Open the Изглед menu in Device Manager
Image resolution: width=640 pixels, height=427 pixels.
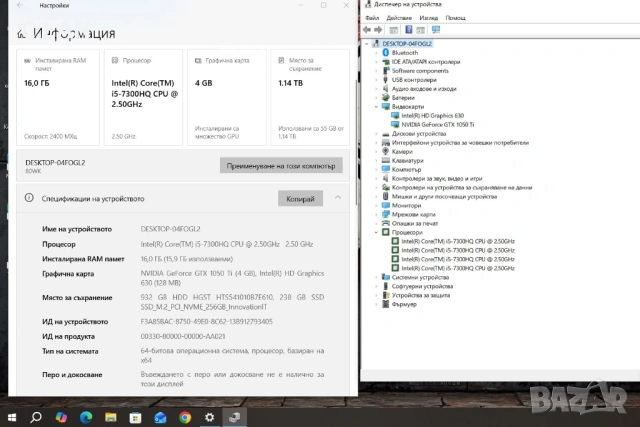point(429,18)
